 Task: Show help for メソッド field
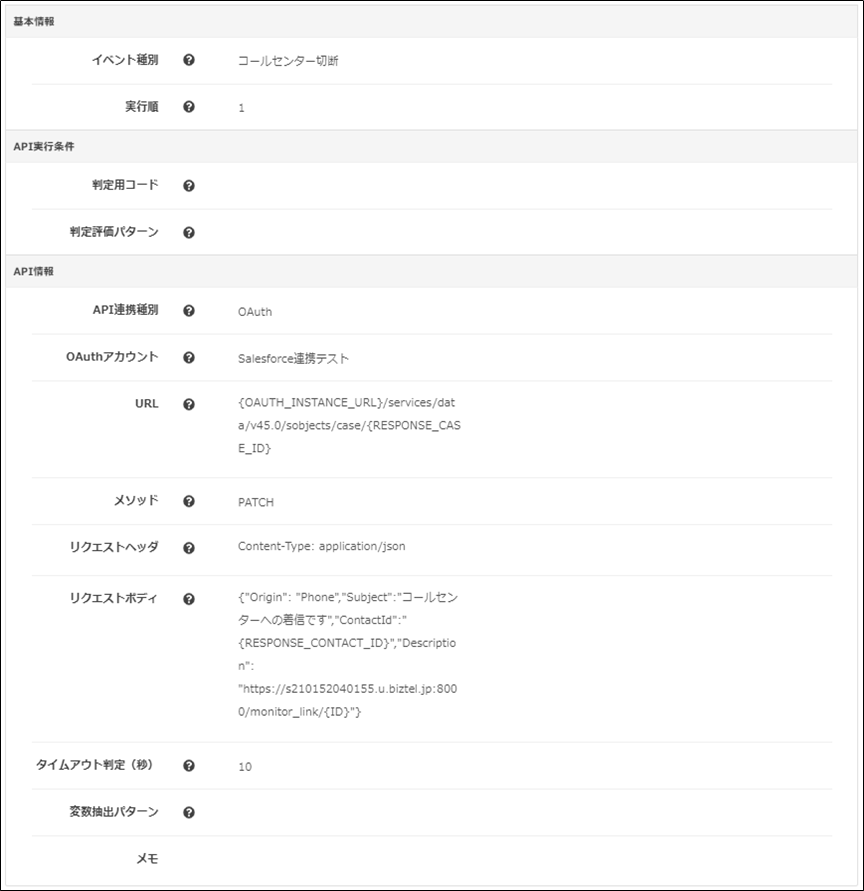[189, 501]
